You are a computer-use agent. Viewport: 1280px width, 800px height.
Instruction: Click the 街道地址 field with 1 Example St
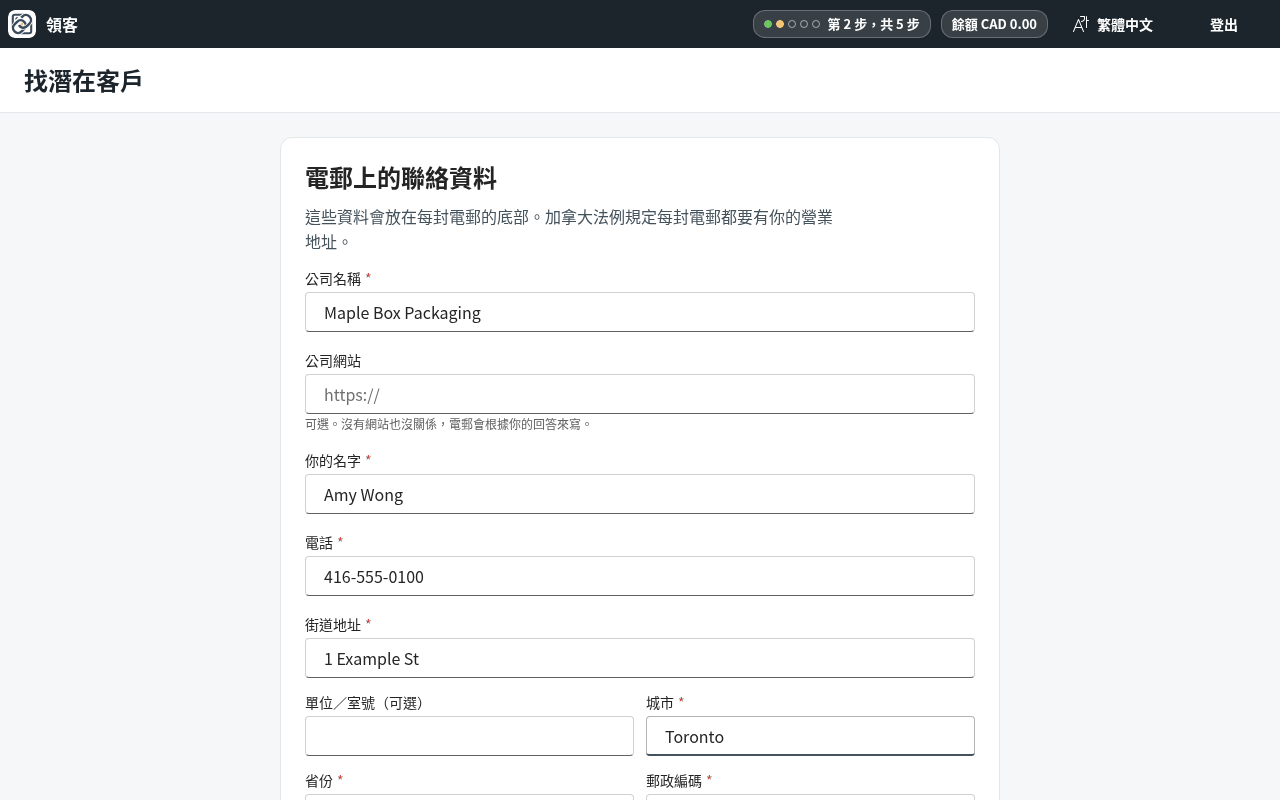pos(640,658)
